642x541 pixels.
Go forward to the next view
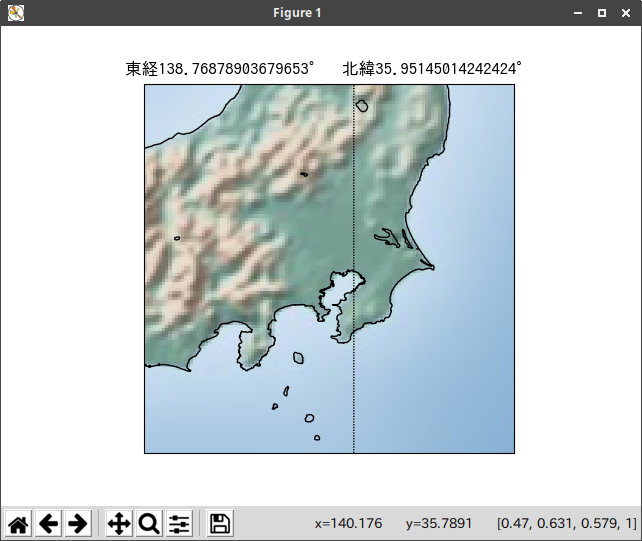(78, 523)
